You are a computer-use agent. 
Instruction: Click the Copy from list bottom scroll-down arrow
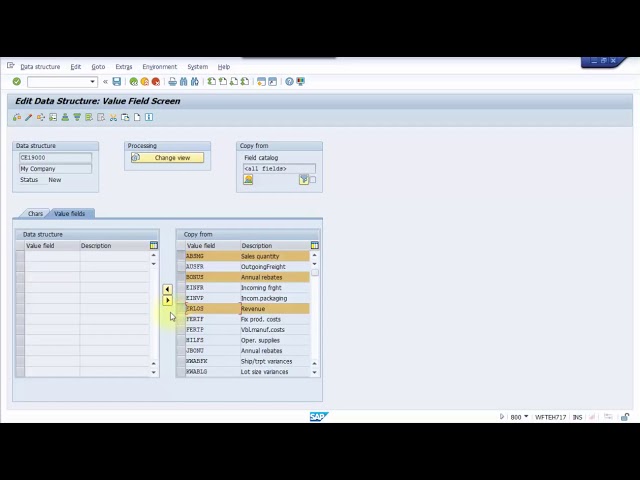314,372
